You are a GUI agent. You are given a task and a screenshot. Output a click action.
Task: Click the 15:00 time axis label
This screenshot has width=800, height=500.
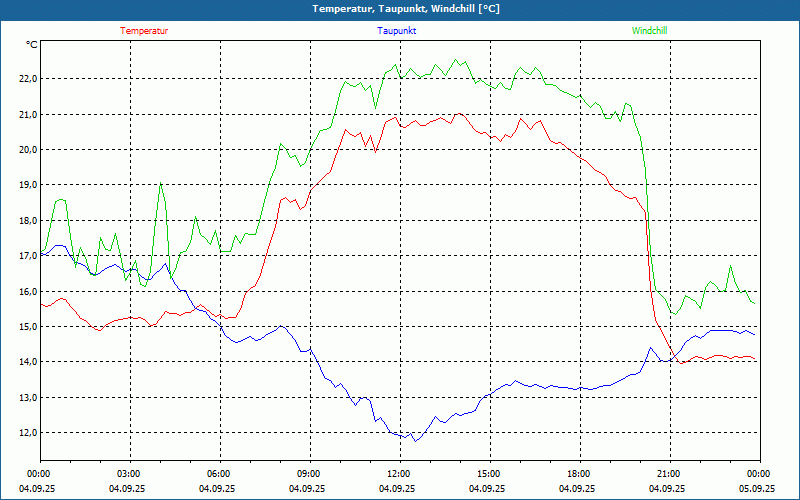point(488,474)
